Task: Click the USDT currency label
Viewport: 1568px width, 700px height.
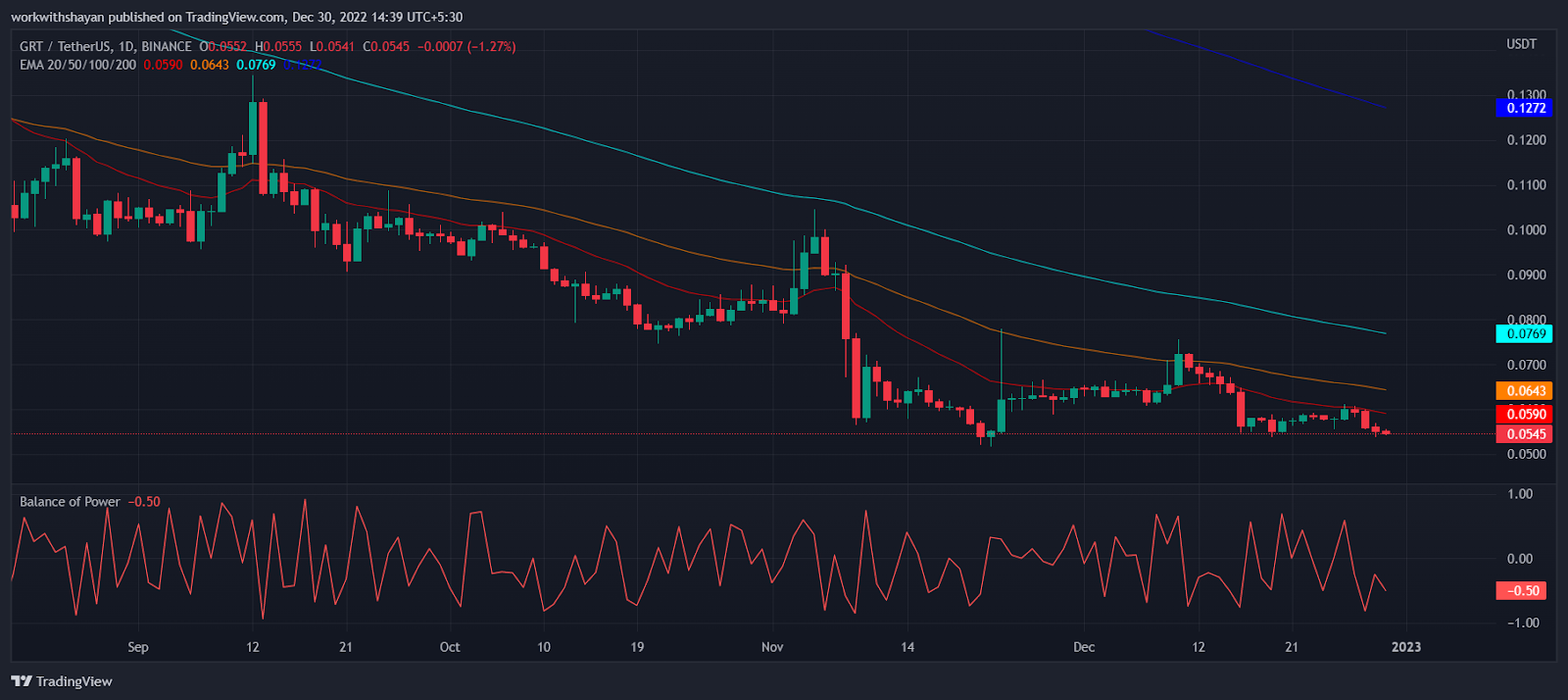Action: pos(1522,44)
